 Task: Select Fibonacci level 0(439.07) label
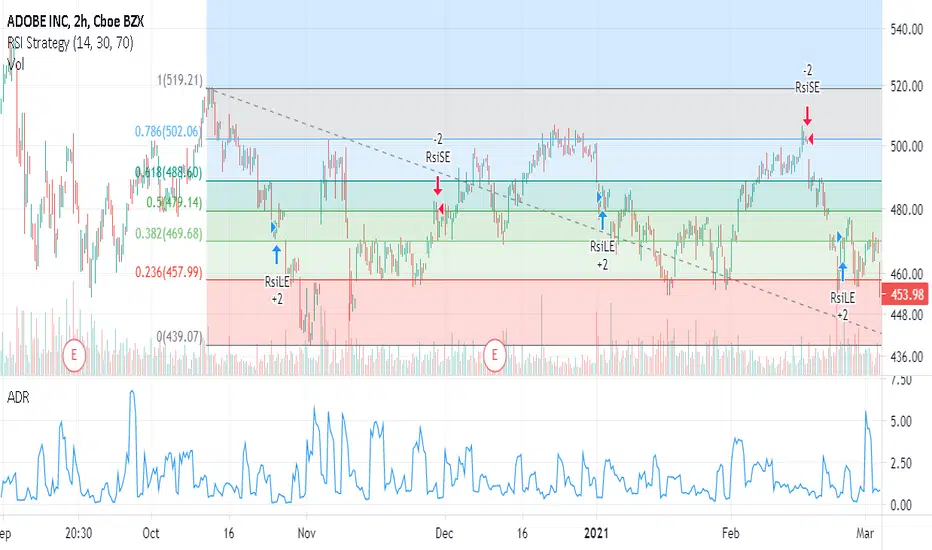[x=180, y=337]
